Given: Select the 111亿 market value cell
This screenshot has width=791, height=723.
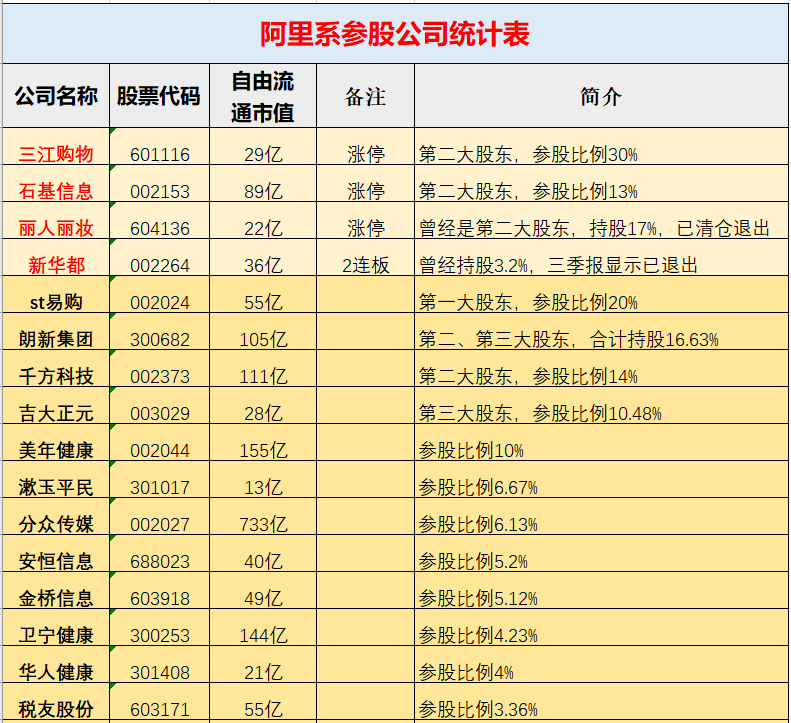Looking at the screenshot, I should (263, 368).
